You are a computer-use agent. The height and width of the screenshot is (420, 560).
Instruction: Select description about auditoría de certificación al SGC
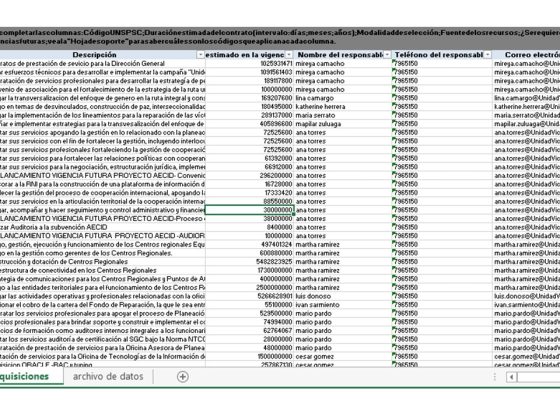pos(102,339)
